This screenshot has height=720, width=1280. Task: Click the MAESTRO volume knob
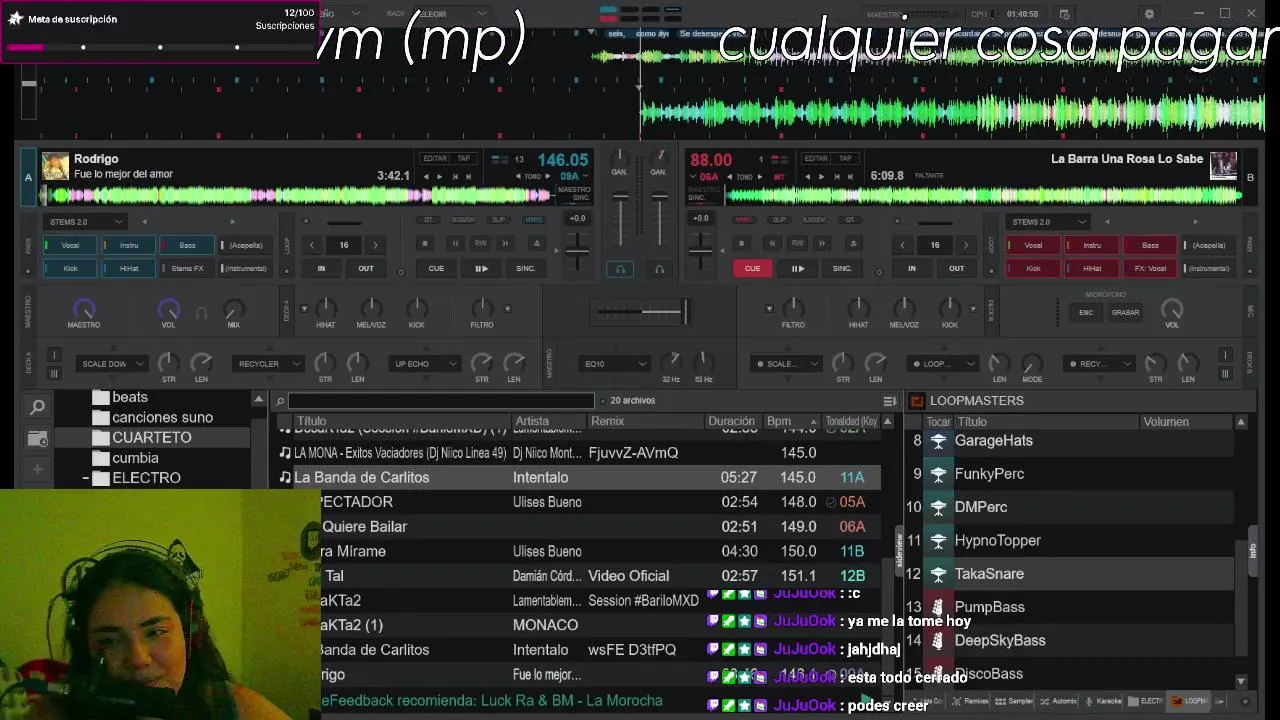(x=84, y=310)
